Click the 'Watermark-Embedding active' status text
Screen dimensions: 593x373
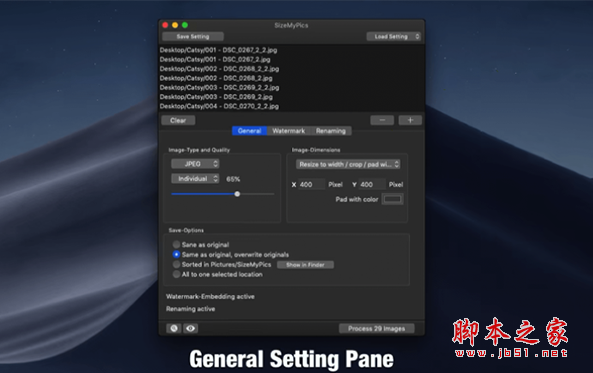point(210,297)
